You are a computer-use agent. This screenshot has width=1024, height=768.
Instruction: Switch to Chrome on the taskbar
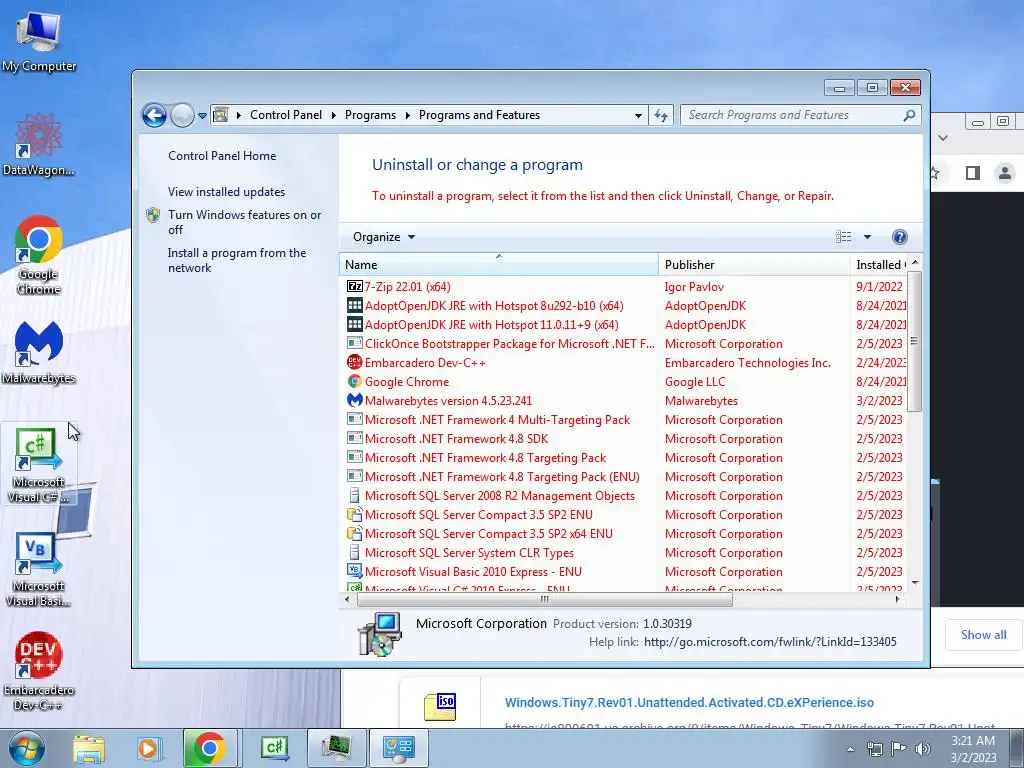[209, 748]
